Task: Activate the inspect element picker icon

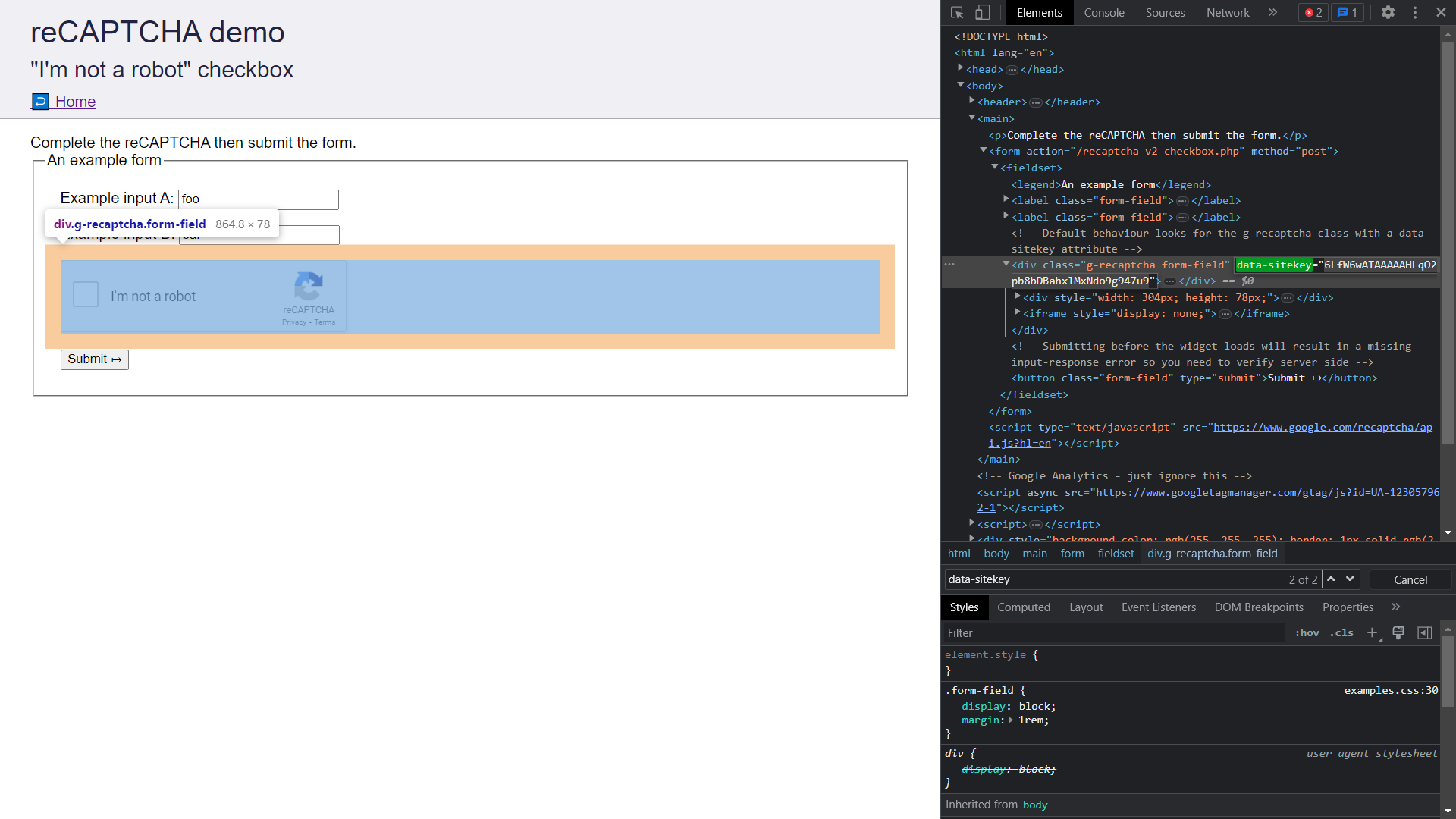Action: [x=957, y=12]
